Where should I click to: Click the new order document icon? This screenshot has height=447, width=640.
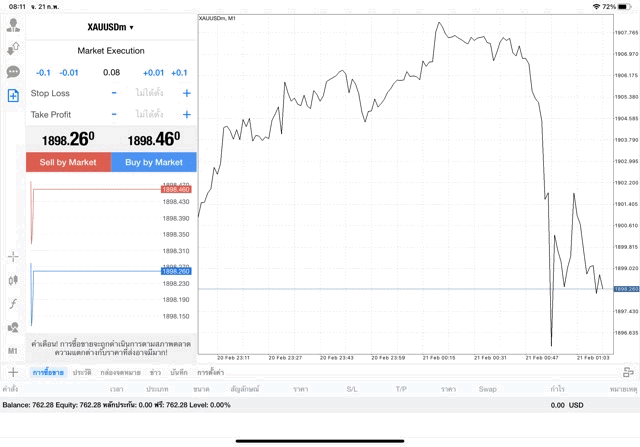click(x=13, y=96)
